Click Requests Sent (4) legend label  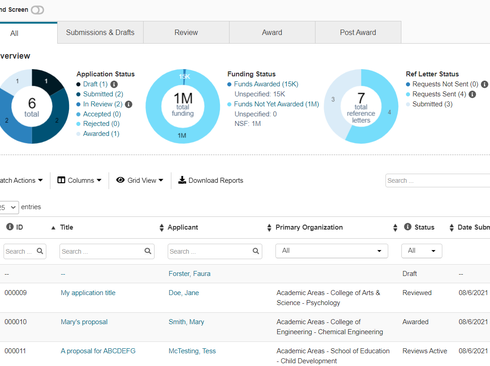(439, 94)
